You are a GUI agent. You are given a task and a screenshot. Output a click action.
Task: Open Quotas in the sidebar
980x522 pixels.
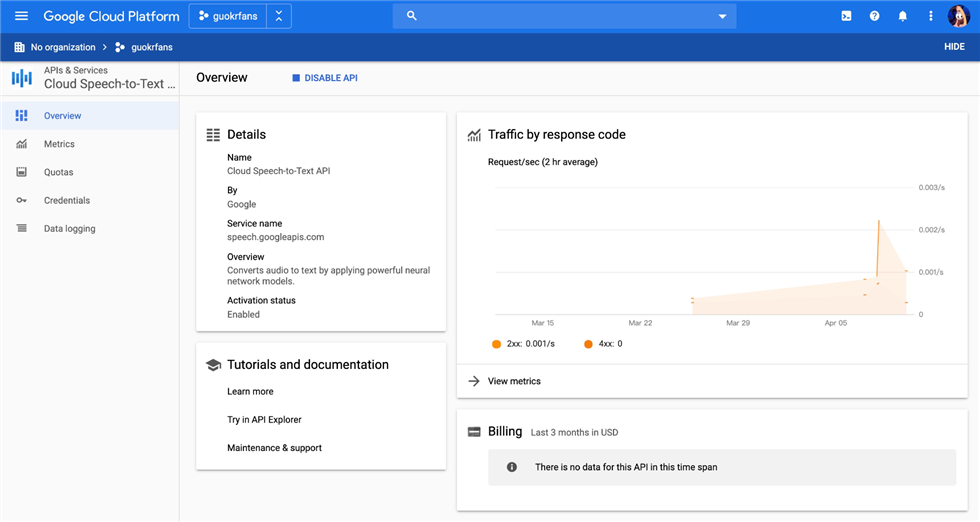pyautogui.click(x=90, y=172)
